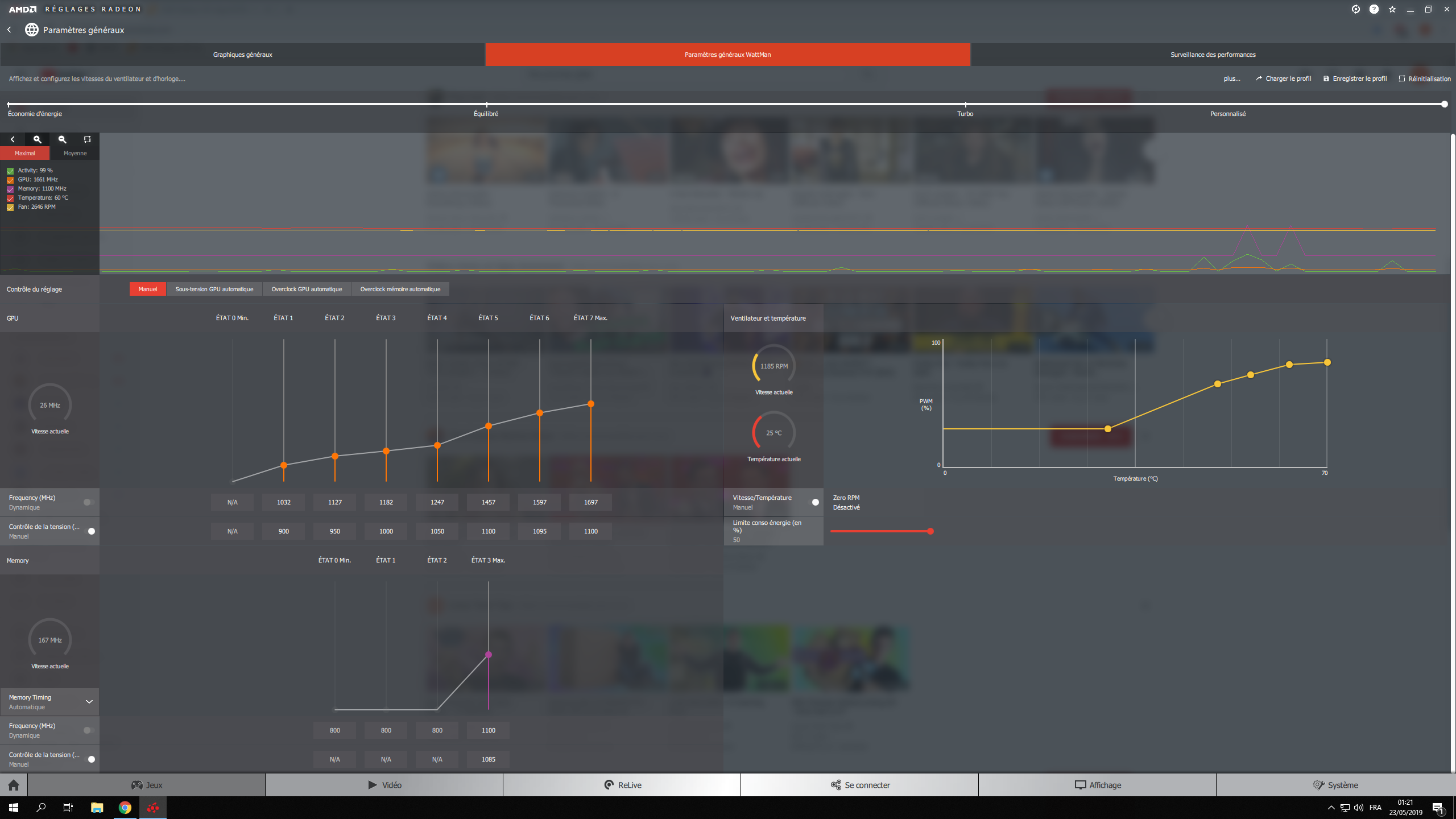Uncheck the Fan RPM graph checkbox

[x=10, y=207]
